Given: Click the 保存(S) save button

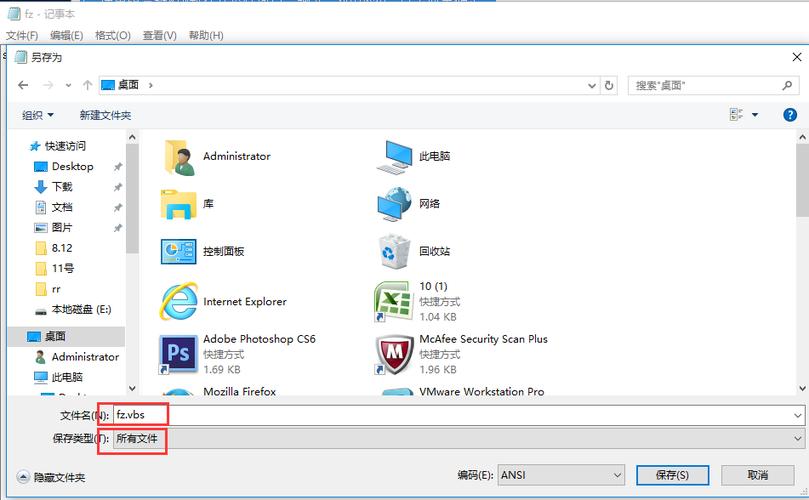Looking at the screenshot, I should point(672,475).
